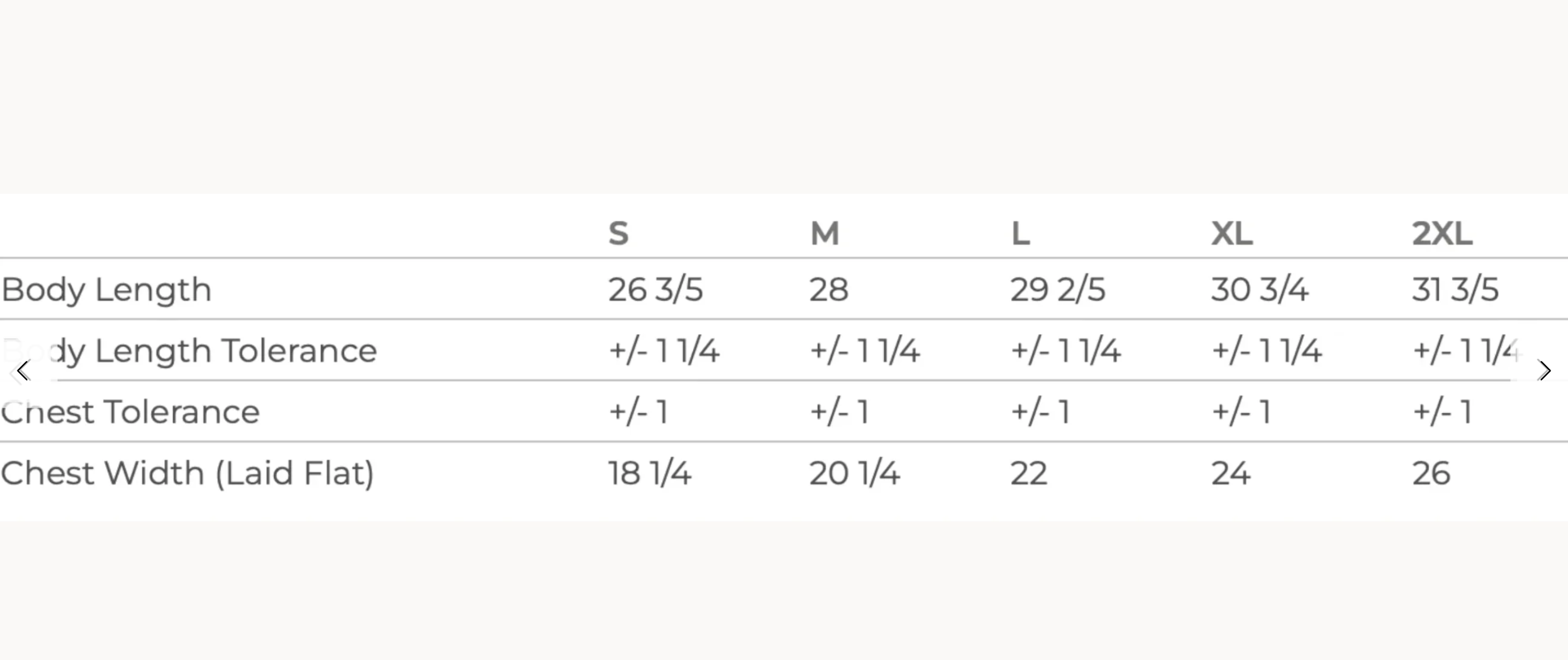Select the 28 body length value
The height and width of the screenshot is (660, 1568).
click(x=828, y=289)
